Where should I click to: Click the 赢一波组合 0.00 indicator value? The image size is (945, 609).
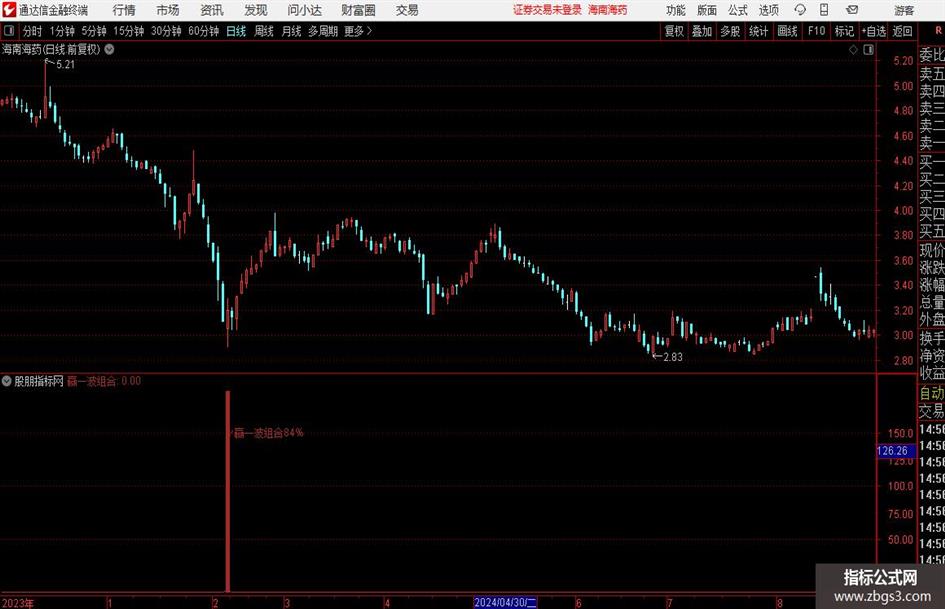[104, 381]
